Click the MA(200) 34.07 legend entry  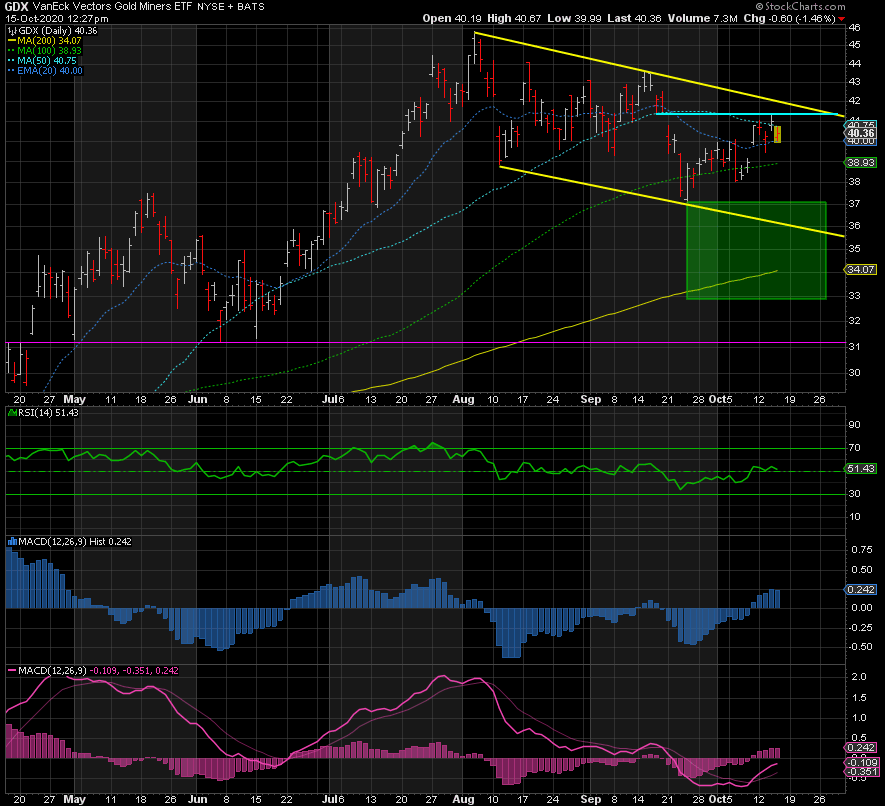click(x=45, y=41)
